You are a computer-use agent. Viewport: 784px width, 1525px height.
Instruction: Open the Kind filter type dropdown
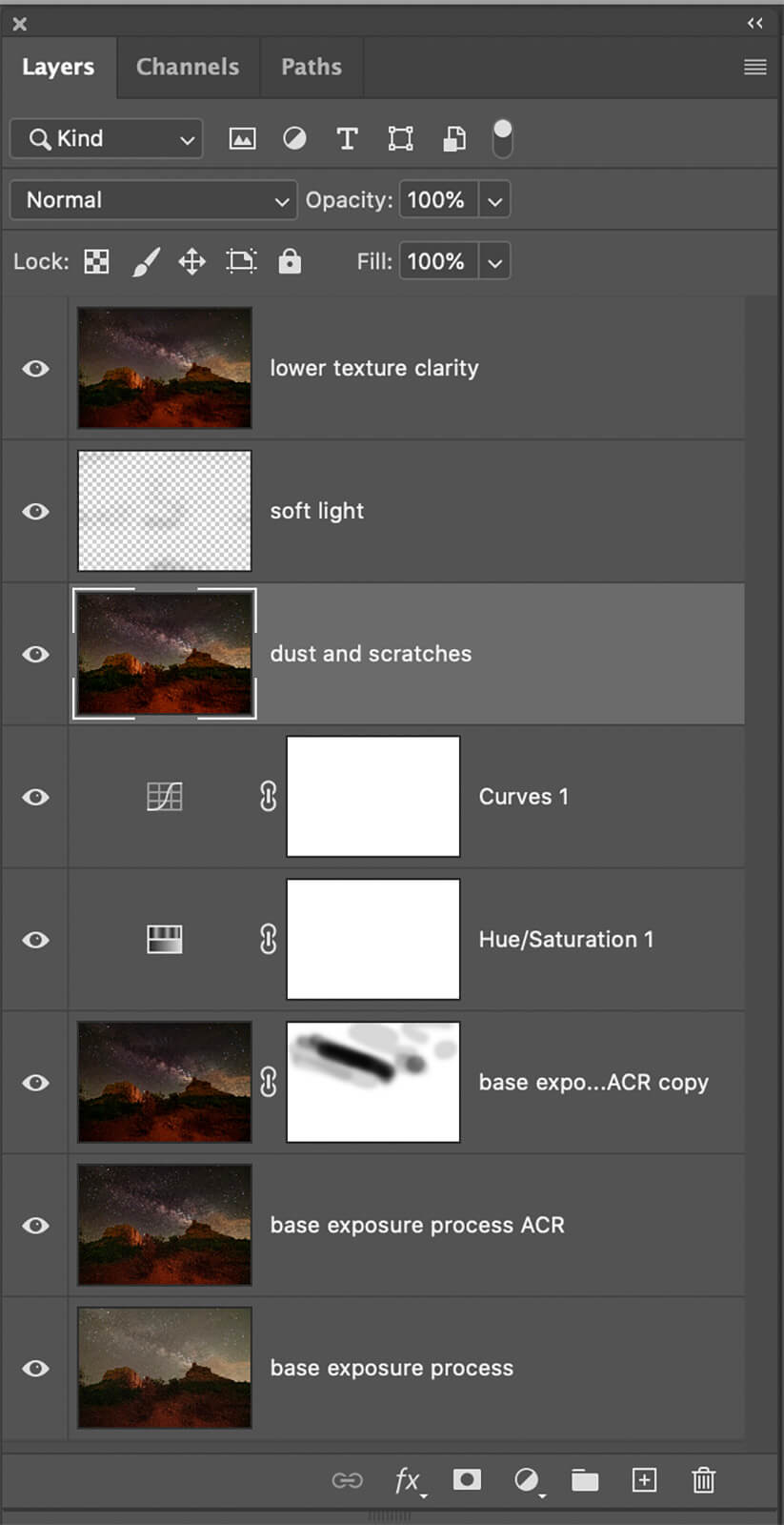(x=107, y=139)
